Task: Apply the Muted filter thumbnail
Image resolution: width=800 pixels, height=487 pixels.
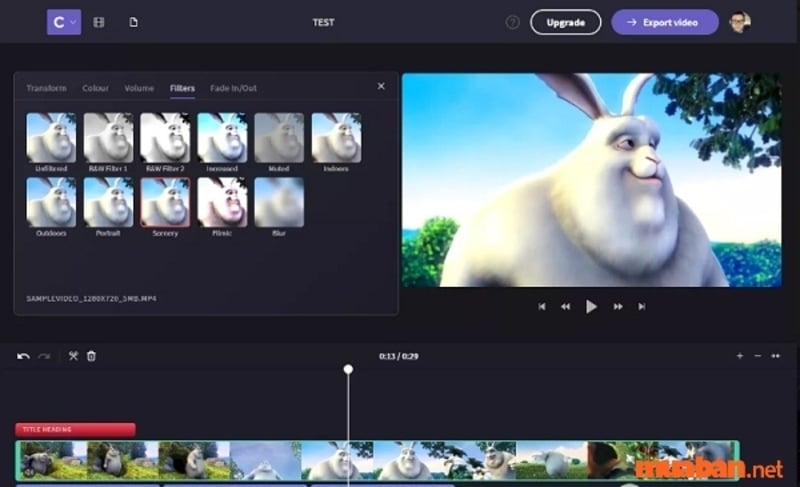Action: click(279, 138)
